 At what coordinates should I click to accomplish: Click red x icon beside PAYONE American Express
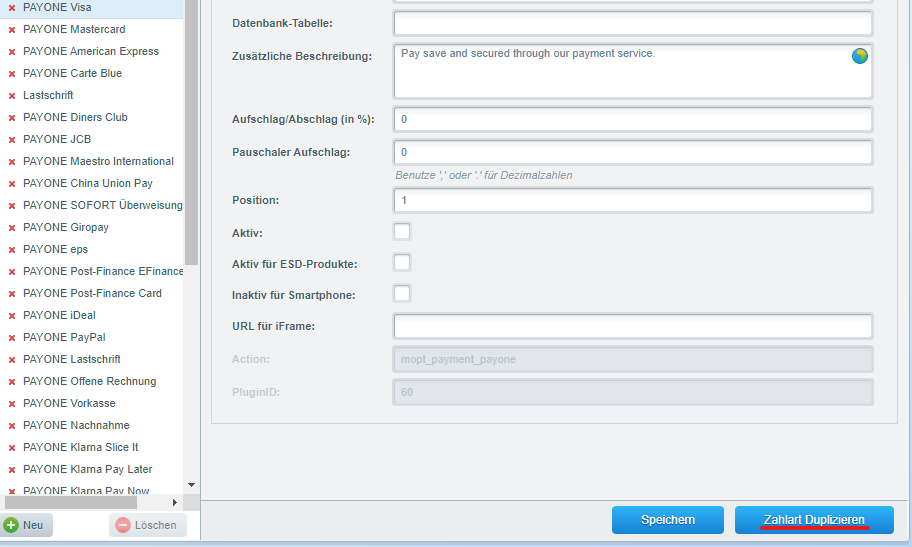(x=12, y=52)
